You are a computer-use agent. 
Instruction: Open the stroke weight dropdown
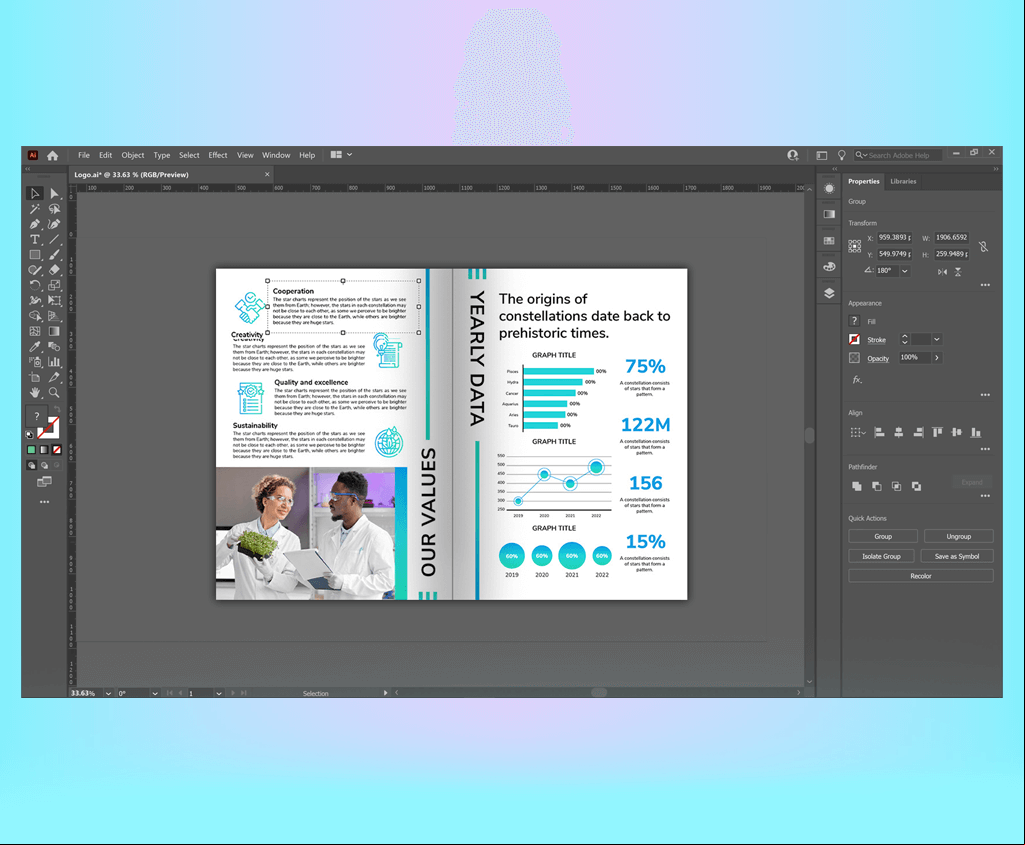(x=937, y=339)
